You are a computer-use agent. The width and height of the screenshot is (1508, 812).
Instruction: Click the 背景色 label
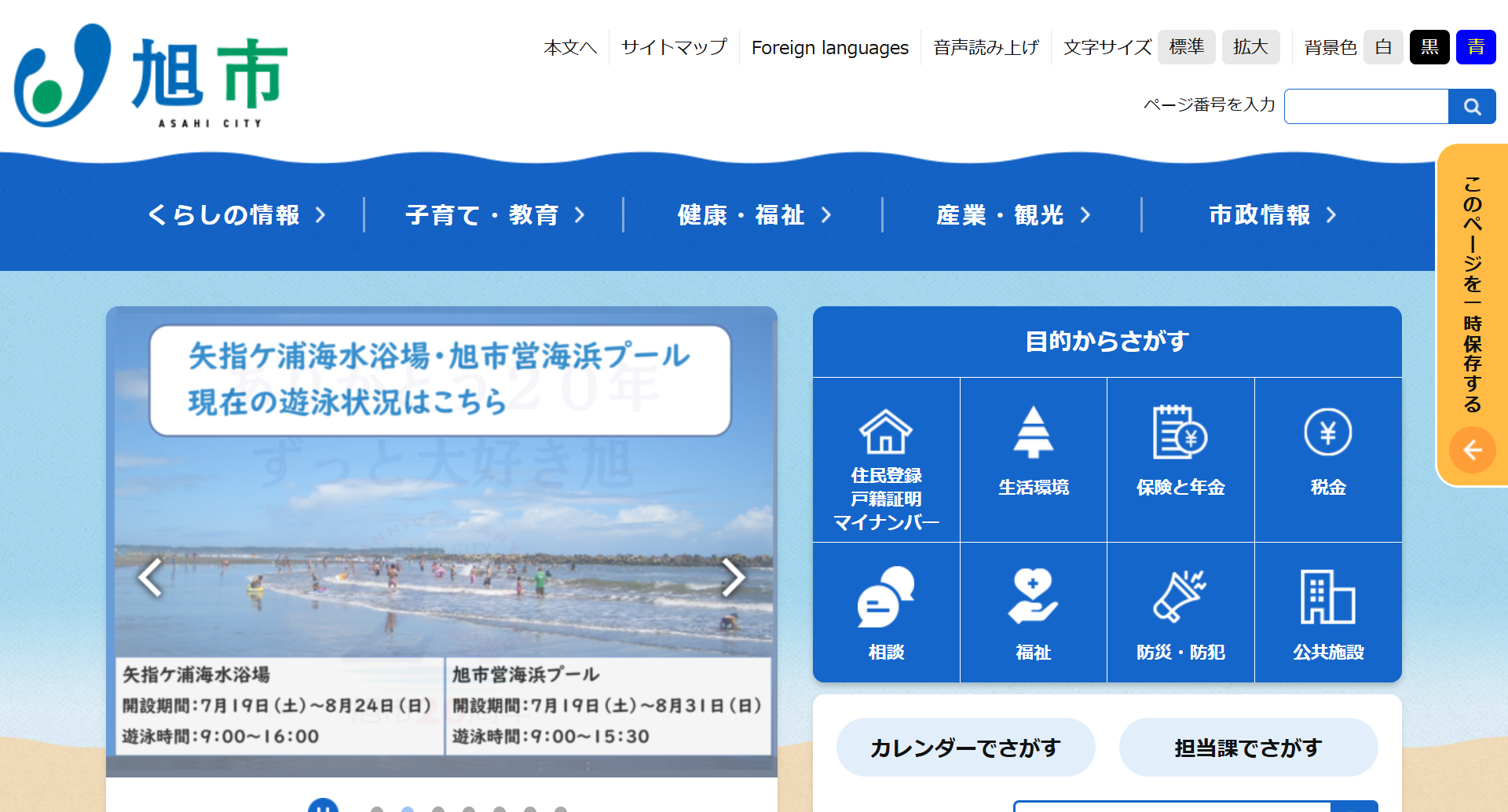pos(1330,48)
